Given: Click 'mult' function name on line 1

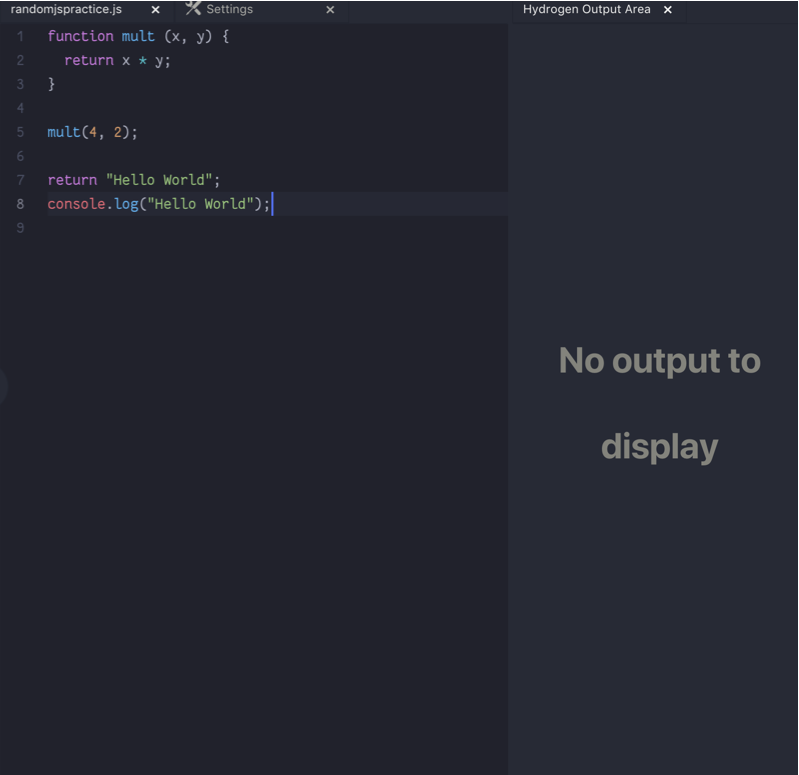Looking at the screenshot, I should coord(138,36).
